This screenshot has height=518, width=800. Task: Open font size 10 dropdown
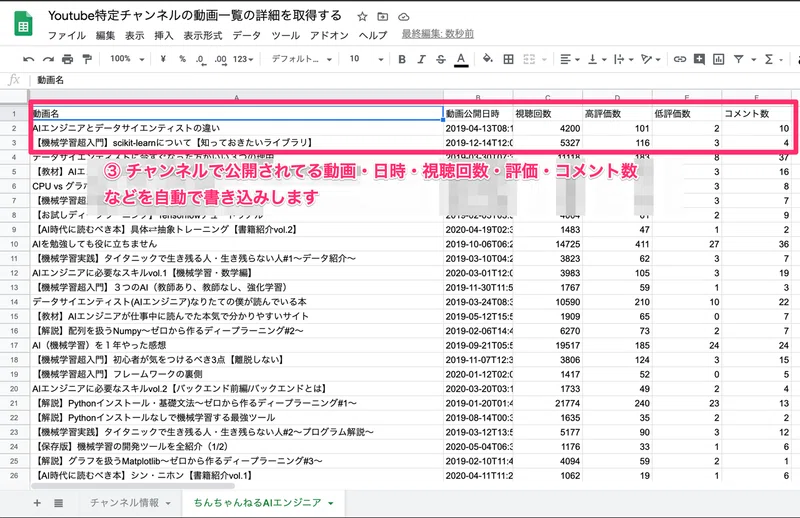(x=366, y=59)
